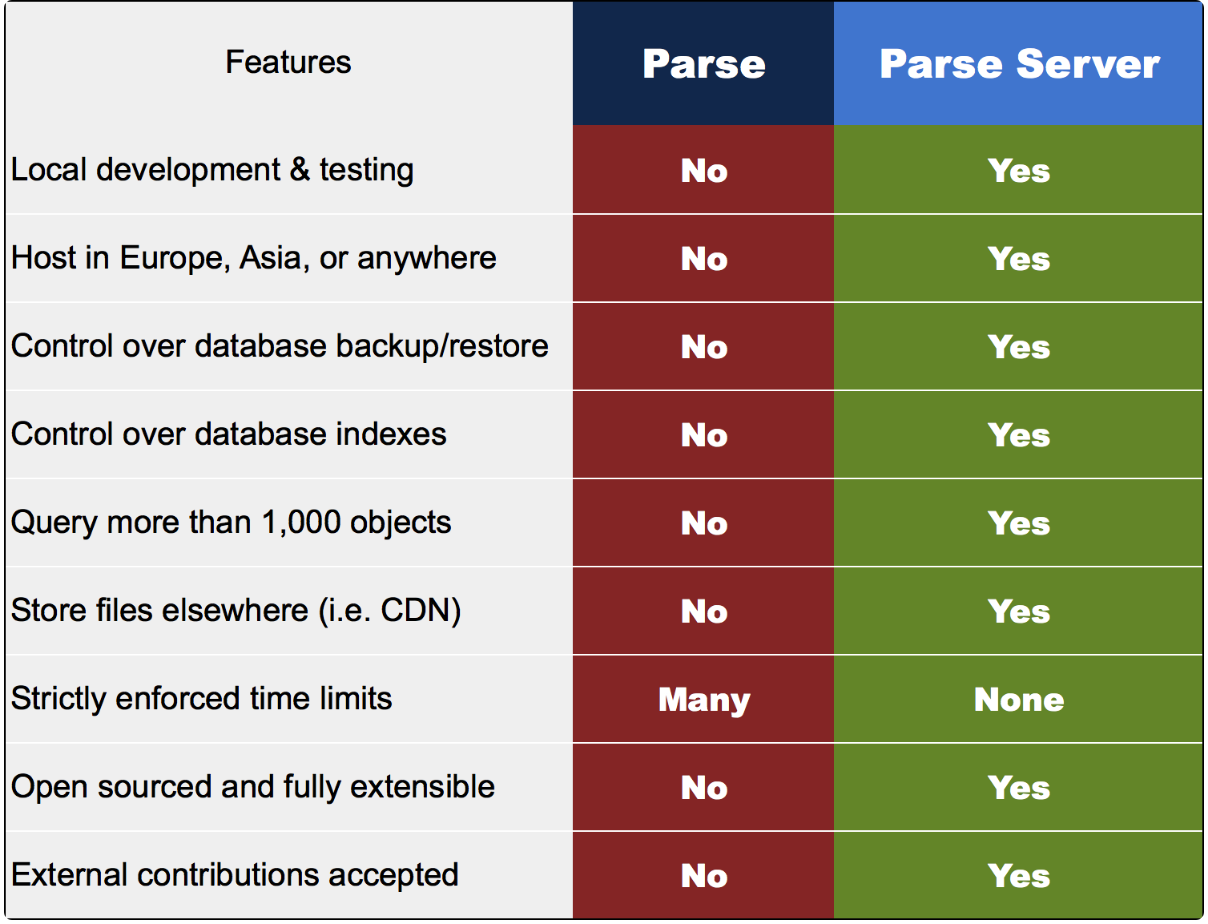Click the red Many cell under Parse

(x=703, y=699)
